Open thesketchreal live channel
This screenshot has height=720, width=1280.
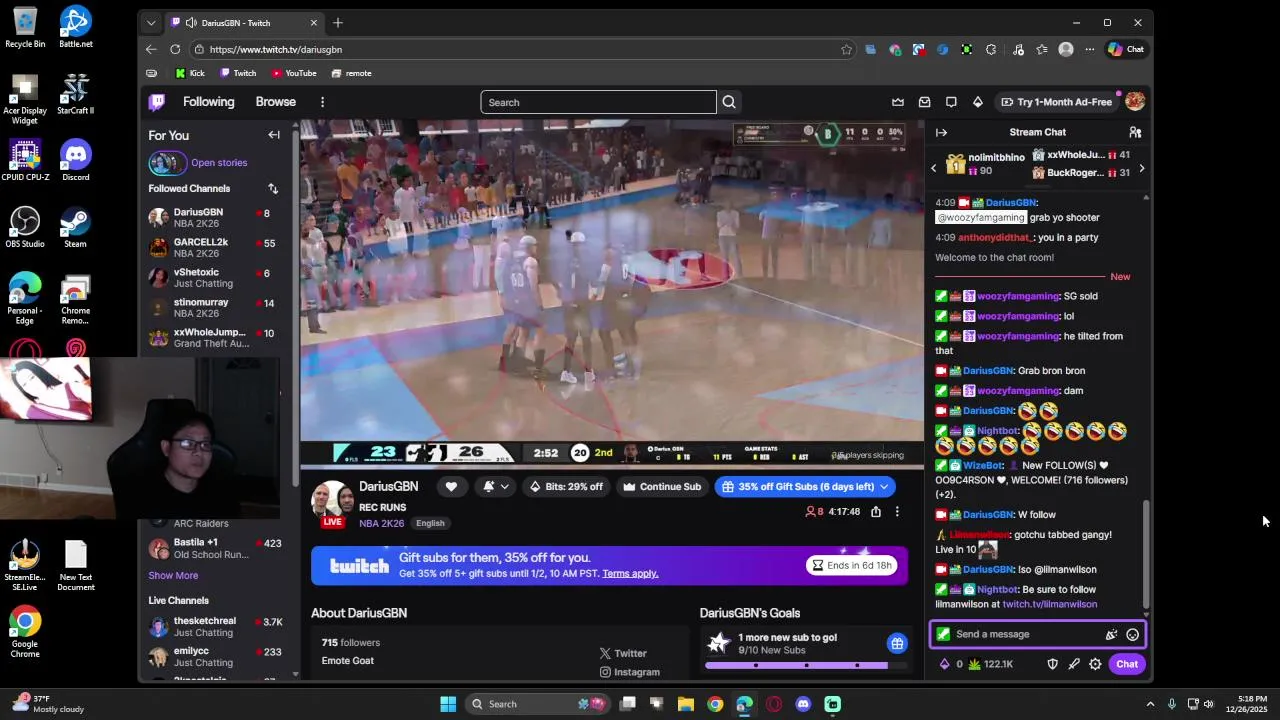coord(212,627)
